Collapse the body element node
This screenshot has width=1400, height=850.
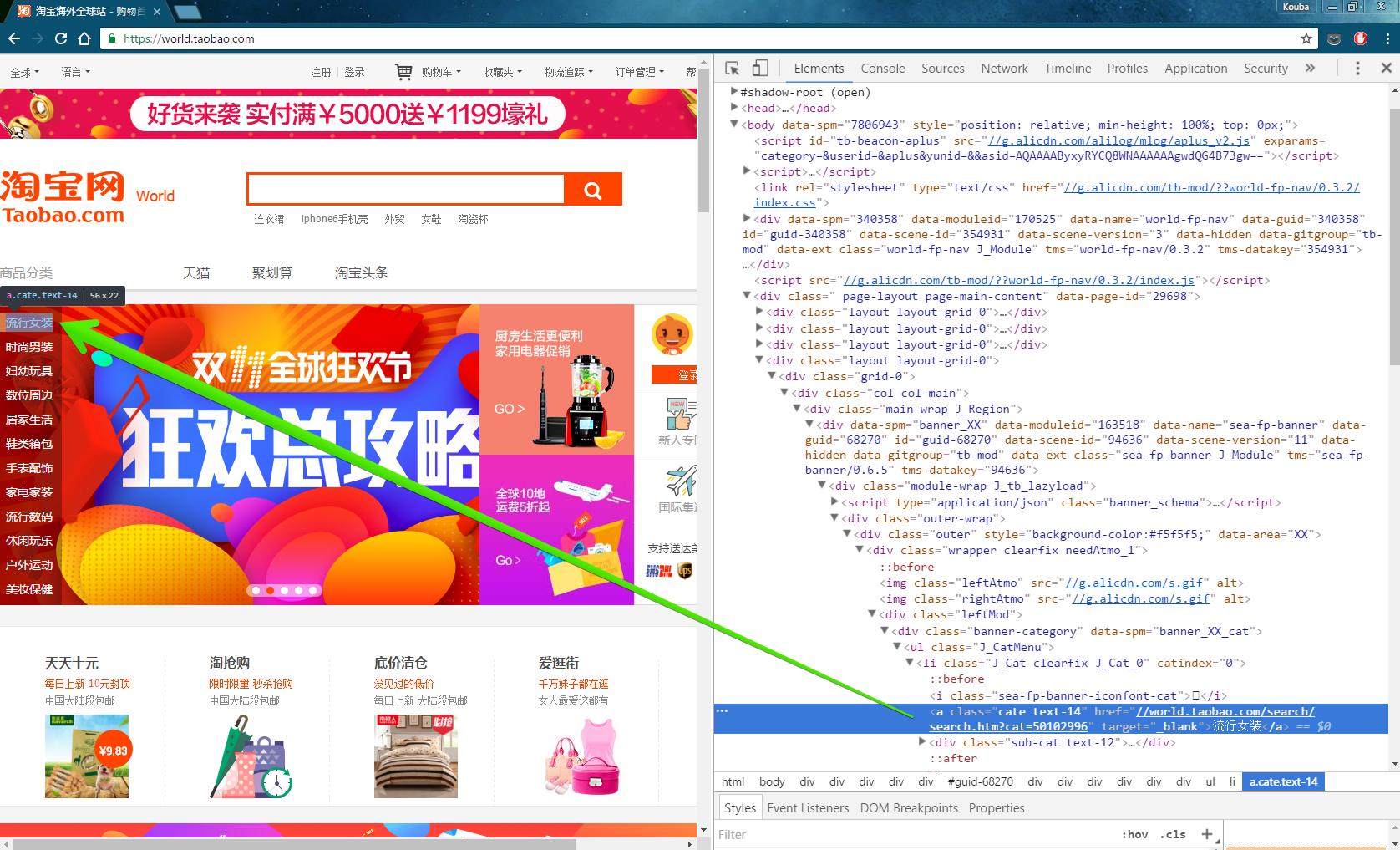pos(734,125)
